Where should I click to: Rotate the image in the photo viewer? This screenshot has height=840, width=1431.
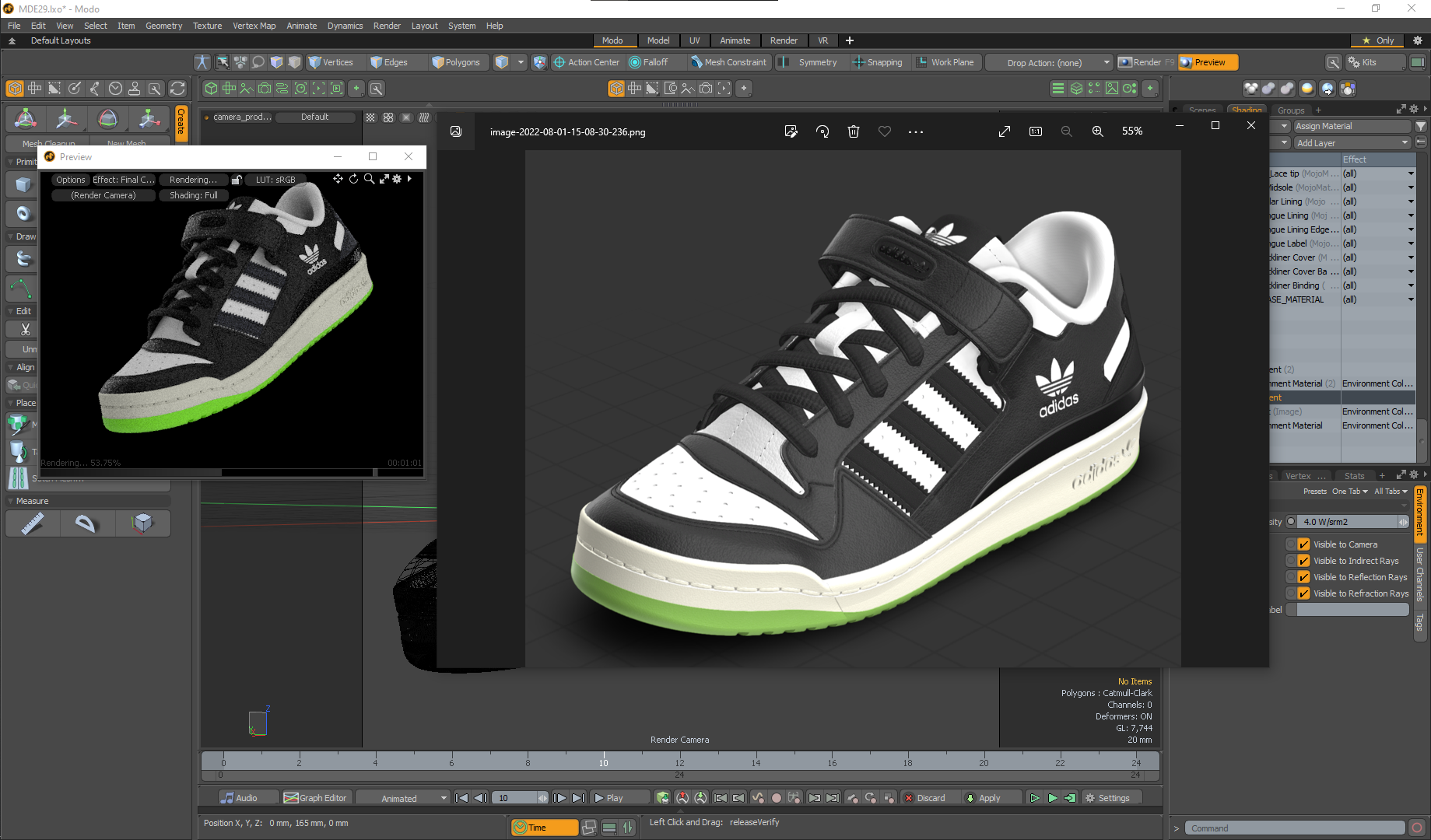822,131
